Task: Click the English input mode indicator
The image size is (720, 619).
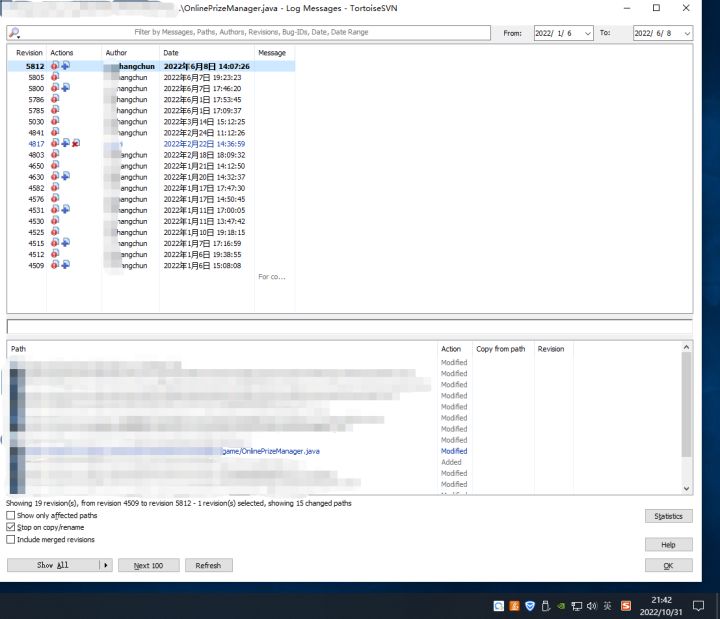Action: 608,606
